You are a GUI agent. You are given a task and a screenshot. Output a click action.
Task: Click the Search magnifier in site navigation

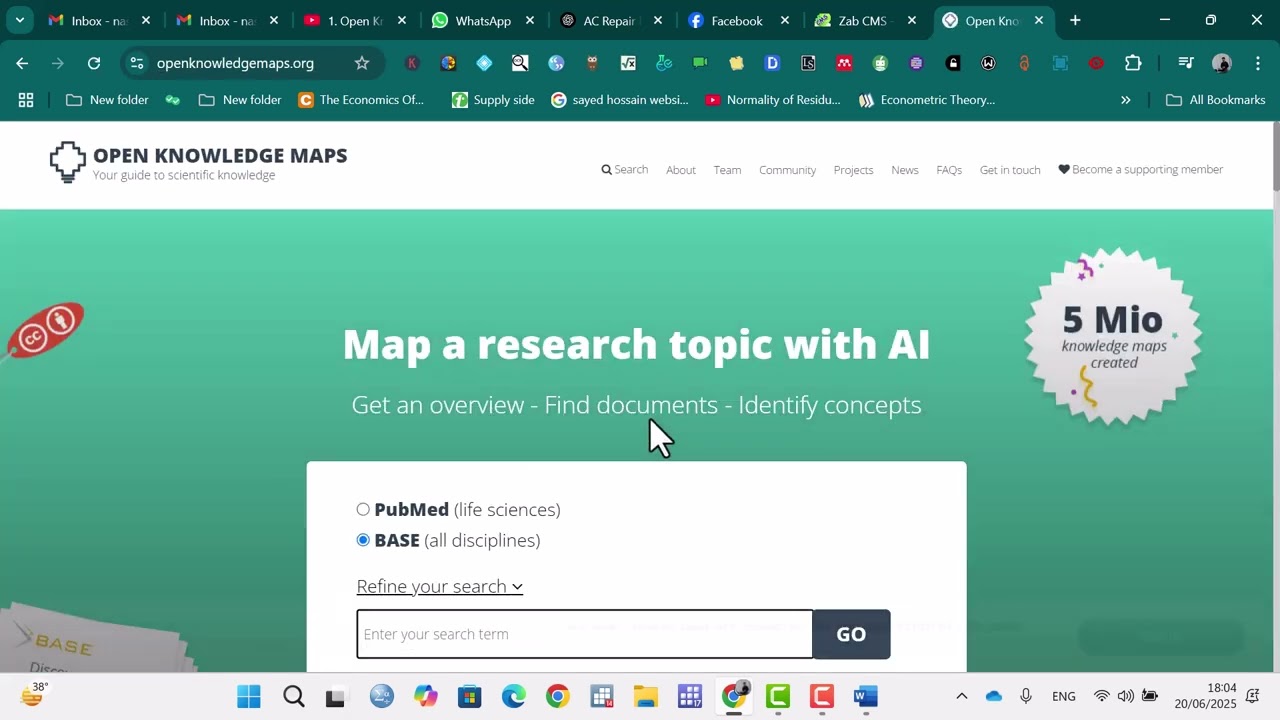click(x=606, y=170)
